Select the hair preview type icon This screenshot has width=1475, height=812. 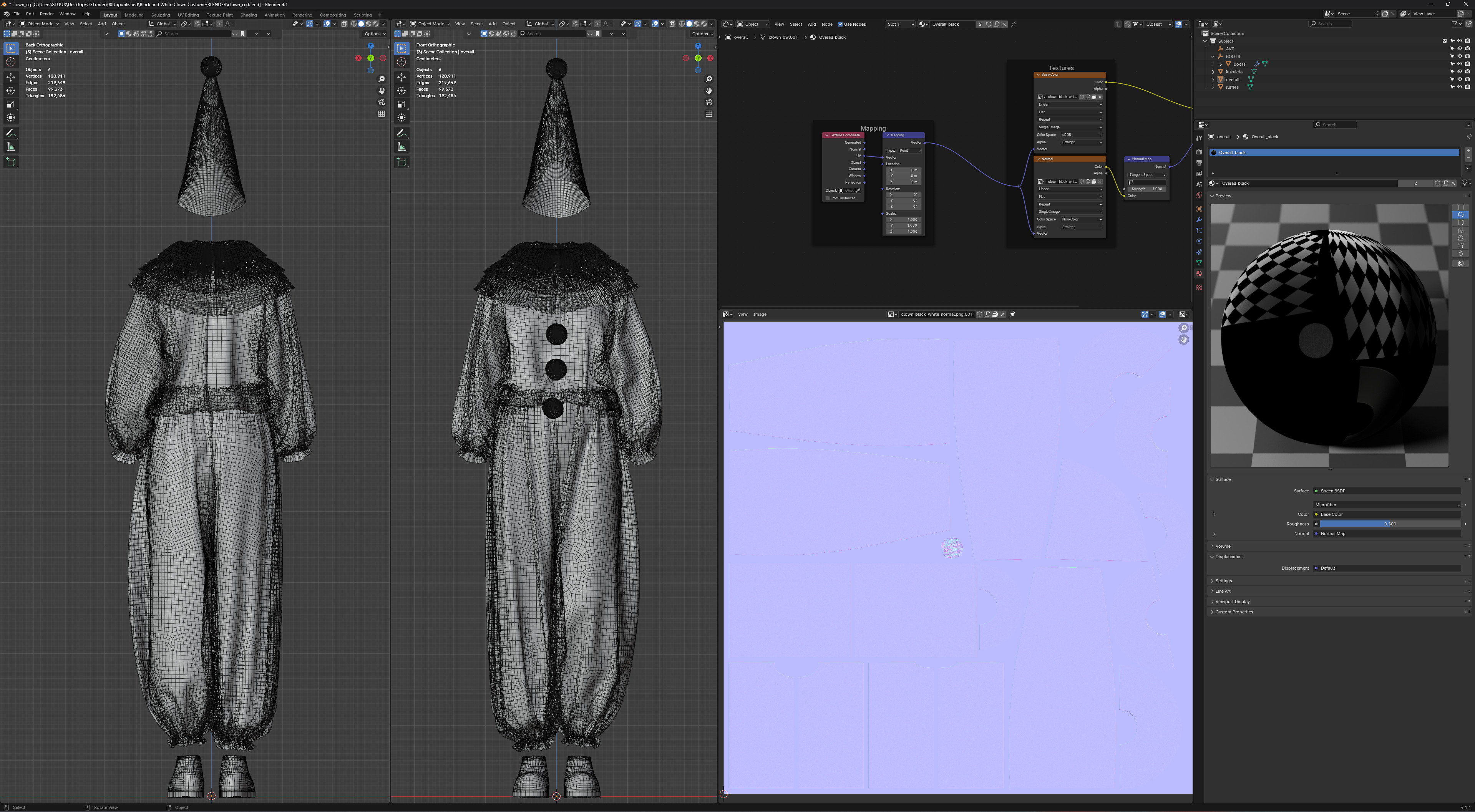pos(1461,230)
